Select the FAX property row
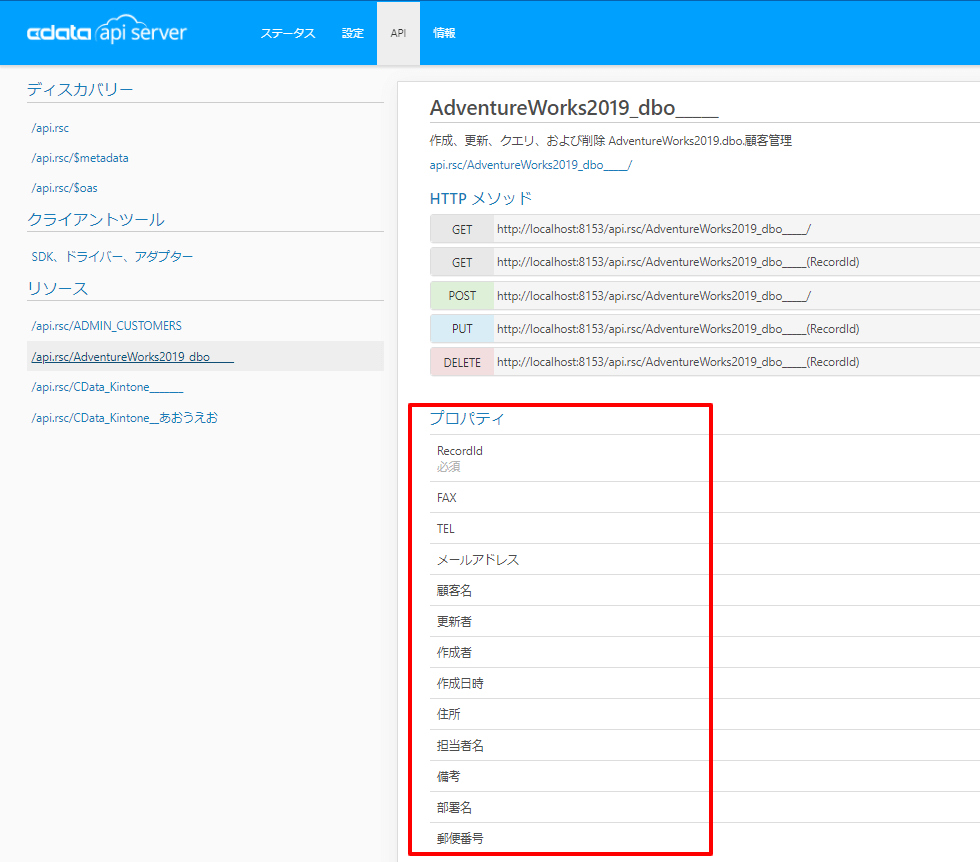Viewport: 980px width, 862px height. click(x=704, y=498)
